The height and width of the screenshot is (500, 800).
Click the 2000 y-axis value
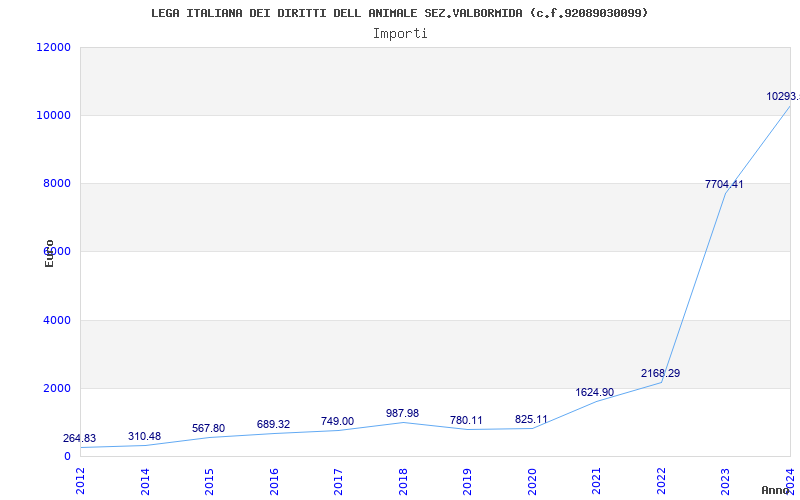pos(56,388)
